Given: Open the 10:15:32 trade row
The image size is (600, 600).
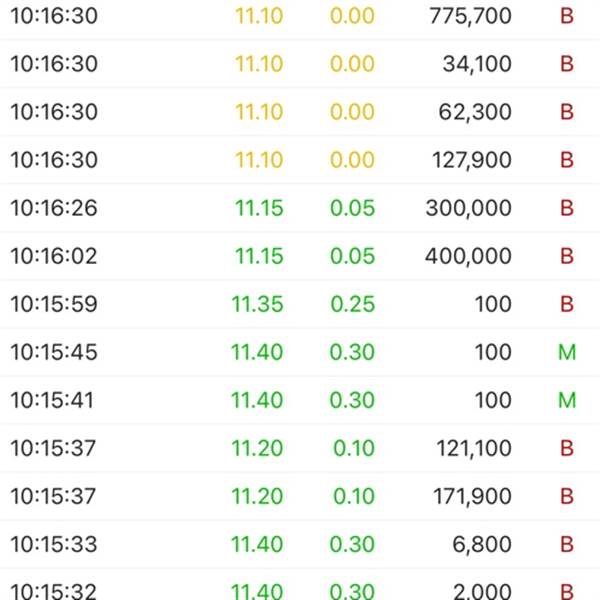Looking at the screenshot, I should pos(300,584).
